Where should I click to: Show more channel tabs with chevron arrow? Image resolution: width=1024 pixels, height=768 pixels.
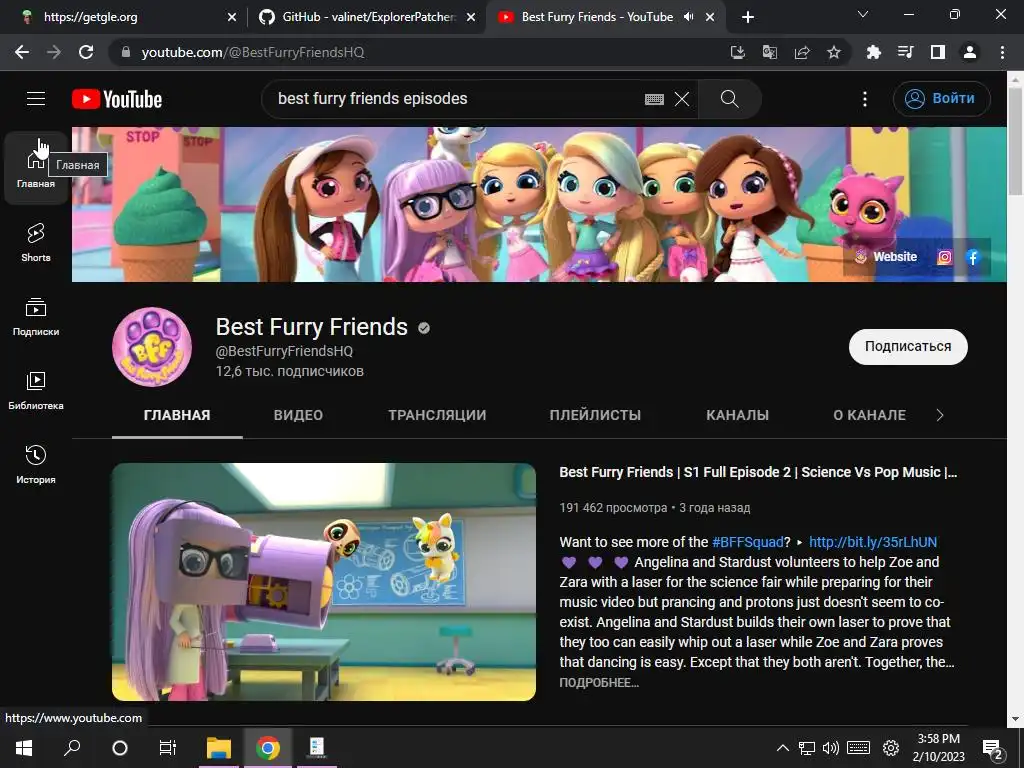(940, 415)
